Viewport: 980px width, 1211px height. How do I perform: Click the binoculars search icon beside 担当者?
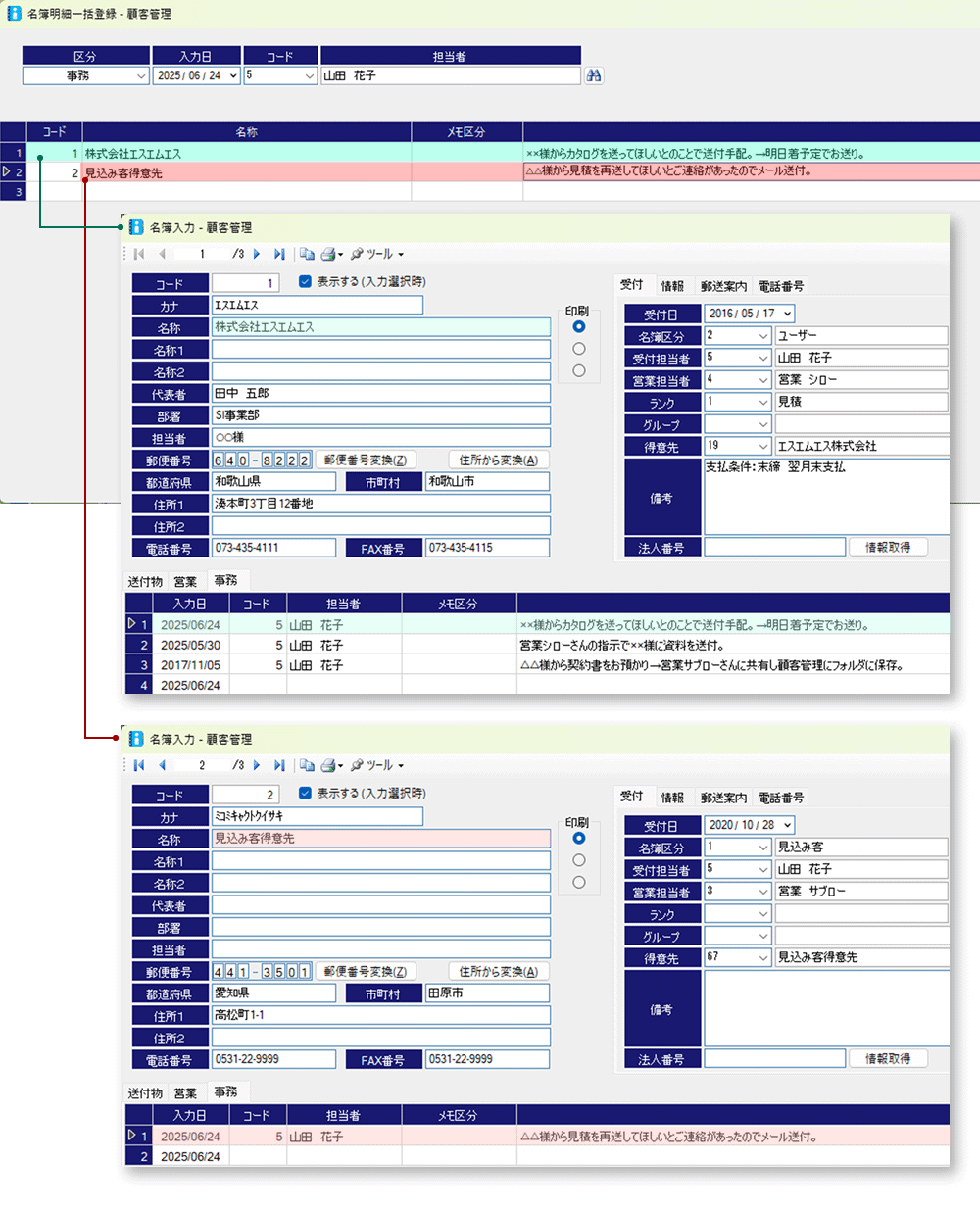coord(594,75)
